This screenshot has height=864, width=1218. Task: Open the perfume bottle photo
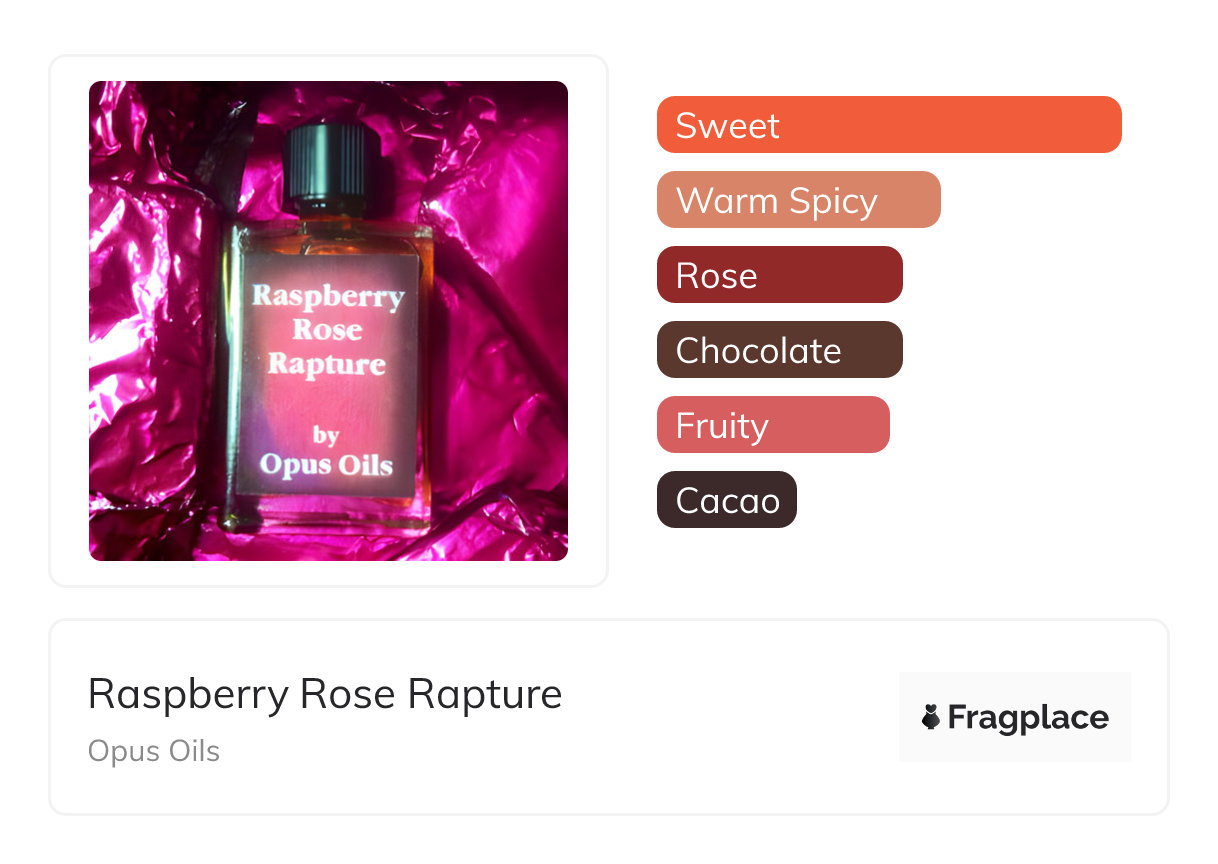pos(328,321)
